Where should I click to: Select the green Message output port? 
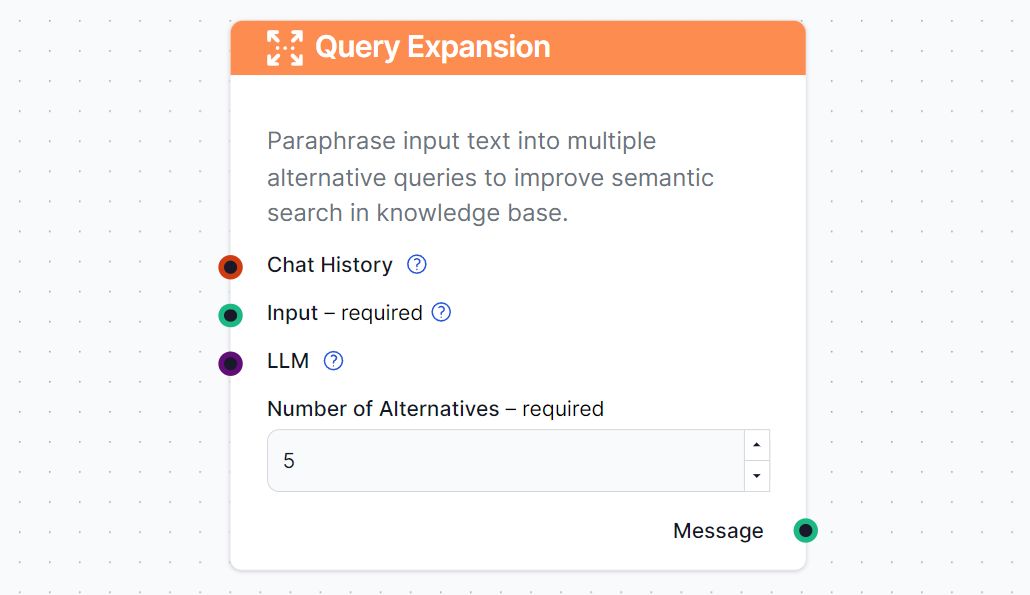point(805,531)
